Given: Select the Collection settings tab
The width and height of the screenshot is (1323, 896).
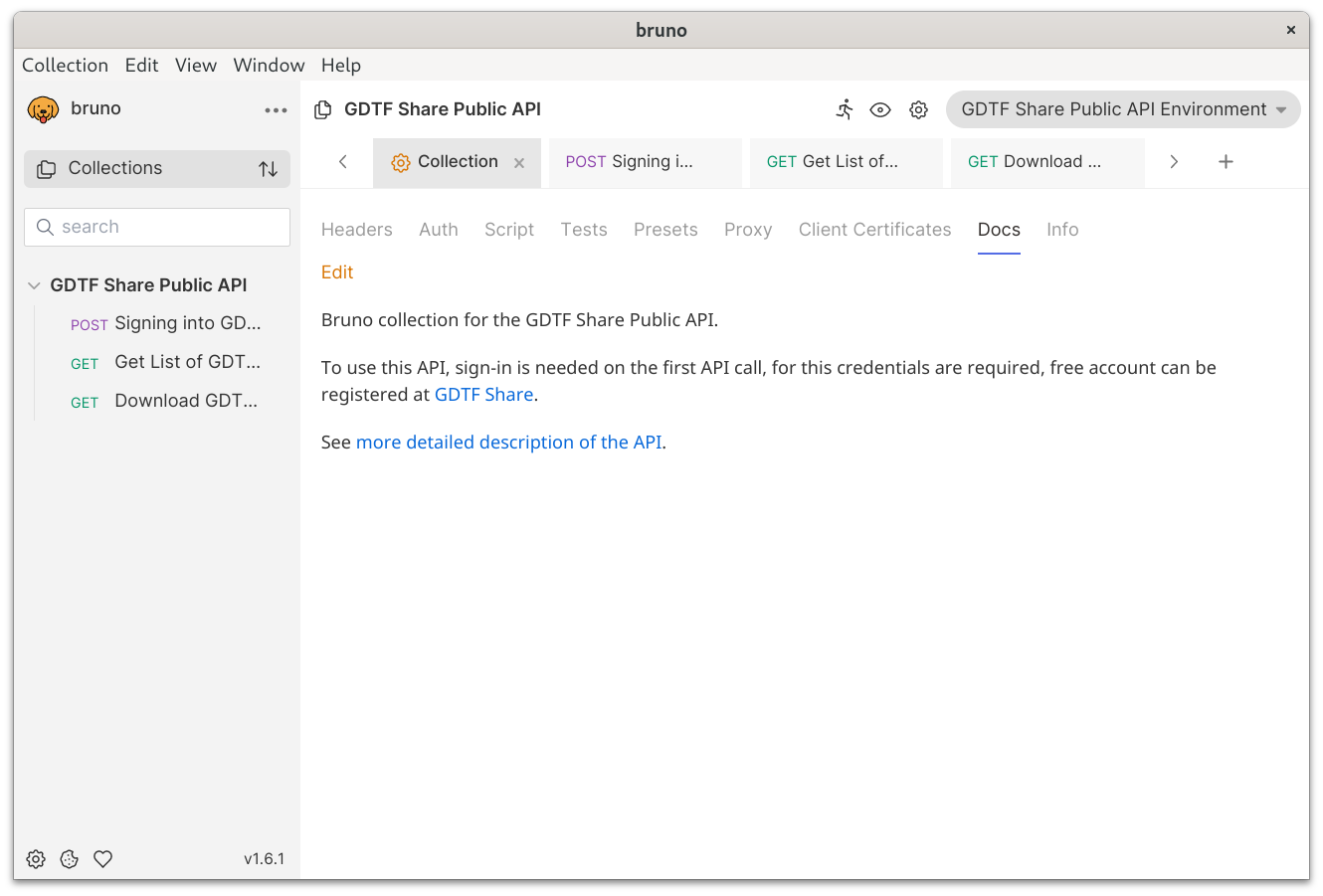Looking at the screenshot, I should 458,162.
